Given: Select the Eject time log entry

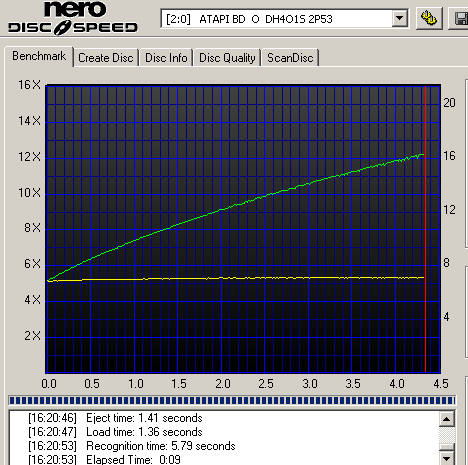Looking at the screenshot, I should pyautogui.click(x=115, y=418).
